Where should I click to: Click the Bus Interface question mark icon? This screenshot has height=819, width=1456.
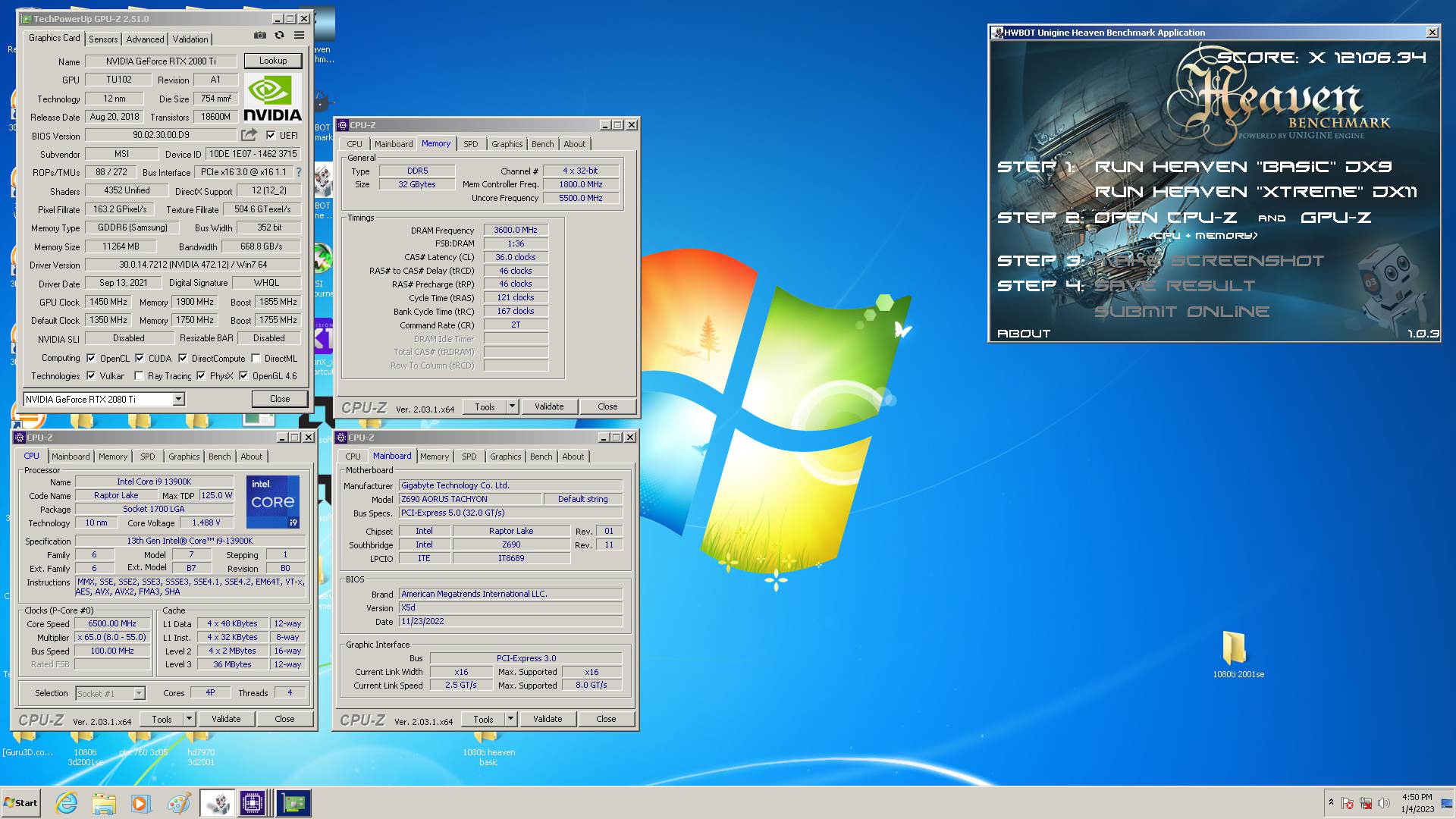click(x=299, y=172)
